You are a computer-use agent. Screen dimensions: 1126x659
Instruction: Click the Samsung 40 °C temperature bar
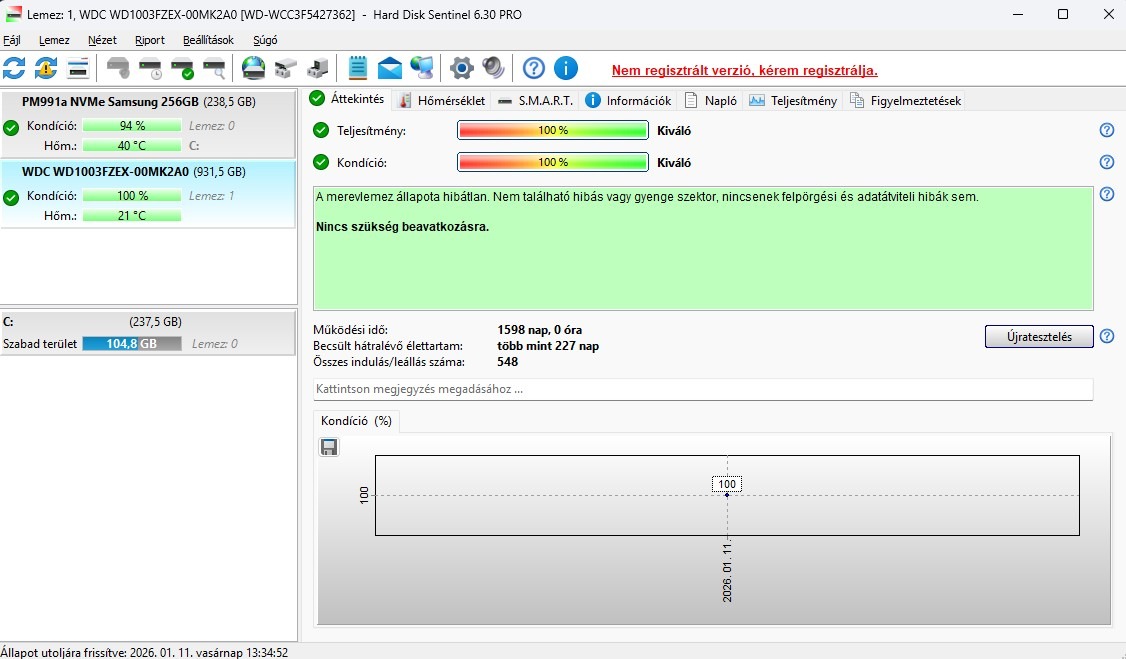pyautogui.click(x=131, y=146)
